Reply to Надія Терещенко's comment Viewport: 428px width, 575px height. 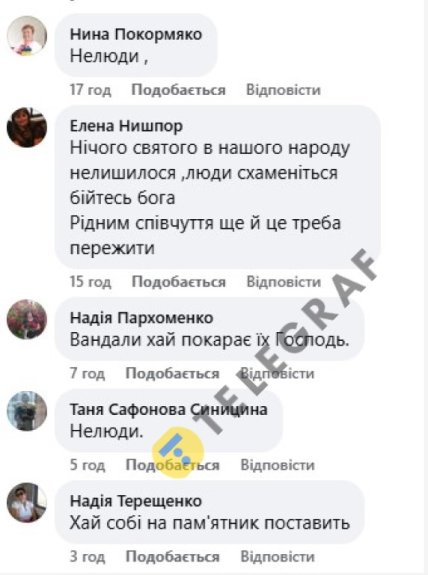point(277,557)
